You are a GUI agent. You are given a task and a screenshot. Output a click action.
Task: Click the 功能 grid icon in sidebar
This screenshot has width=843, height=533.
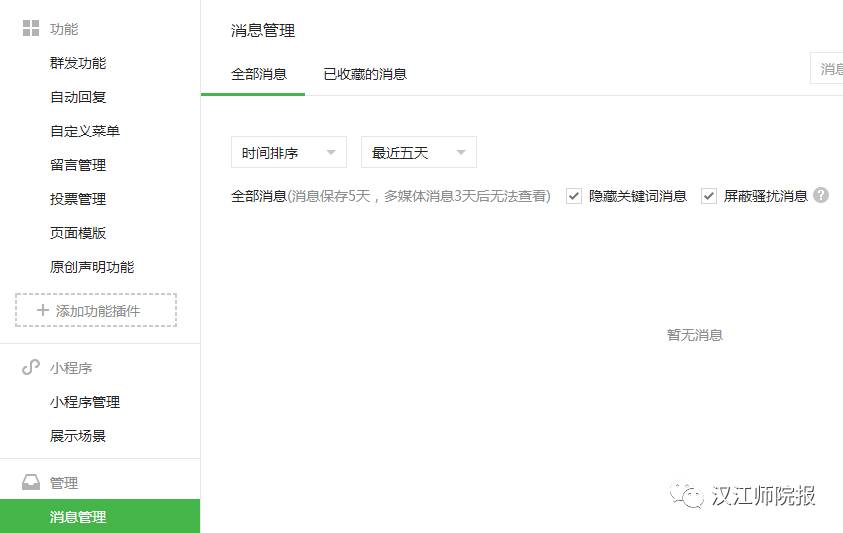pos(31,29)
